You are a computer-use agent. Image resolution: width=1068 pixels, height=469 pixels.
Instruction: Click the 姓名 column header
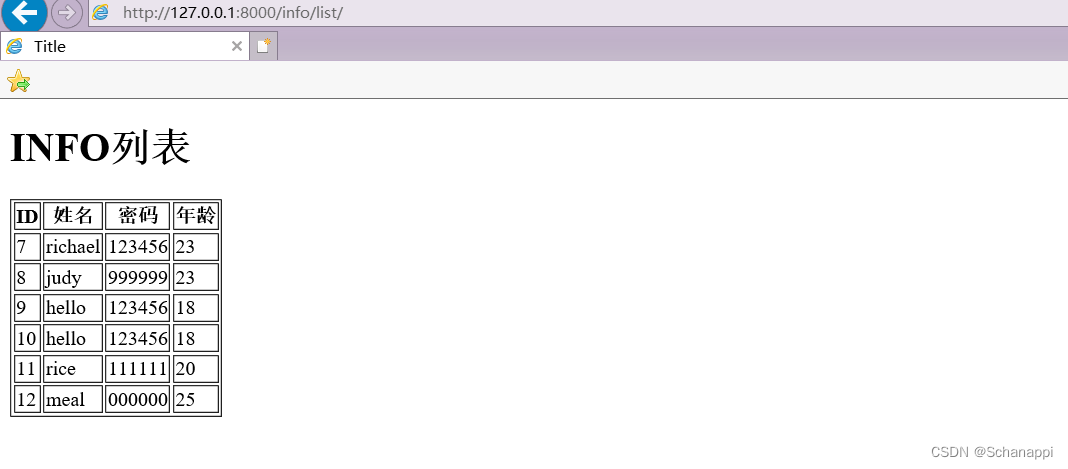73,216
